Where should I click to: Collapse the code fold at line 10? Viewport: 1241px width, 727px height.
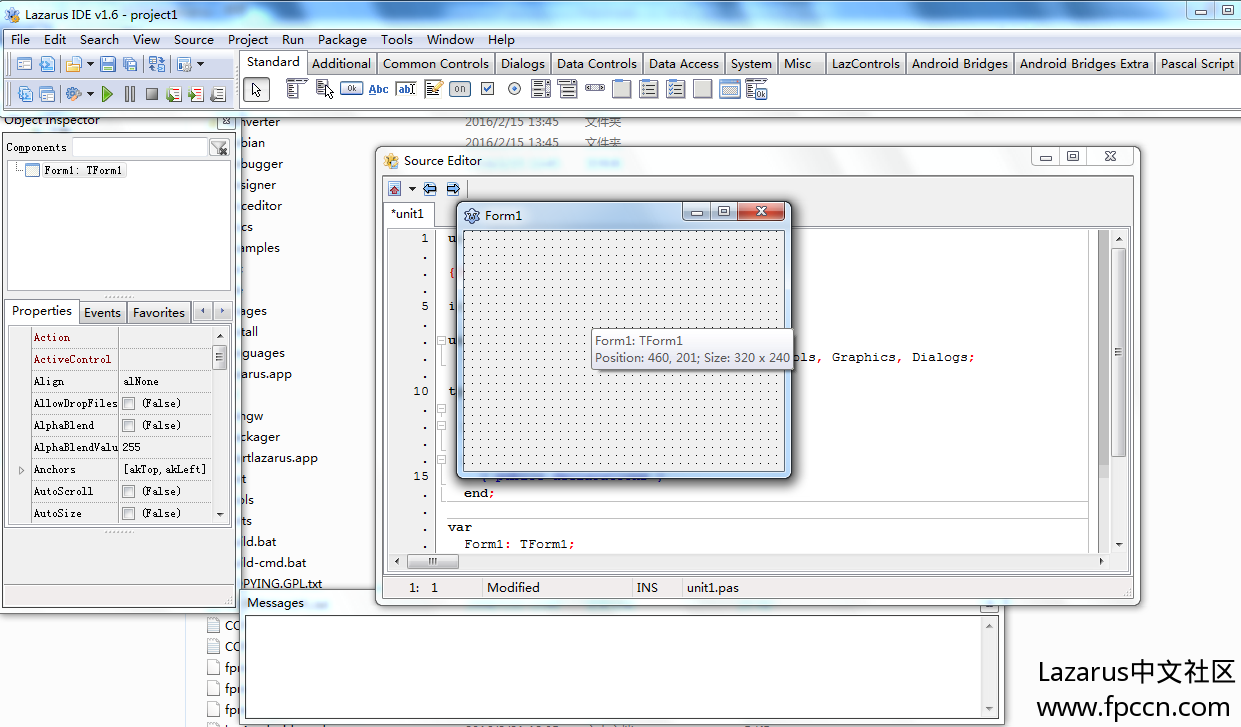click(441, 408)
